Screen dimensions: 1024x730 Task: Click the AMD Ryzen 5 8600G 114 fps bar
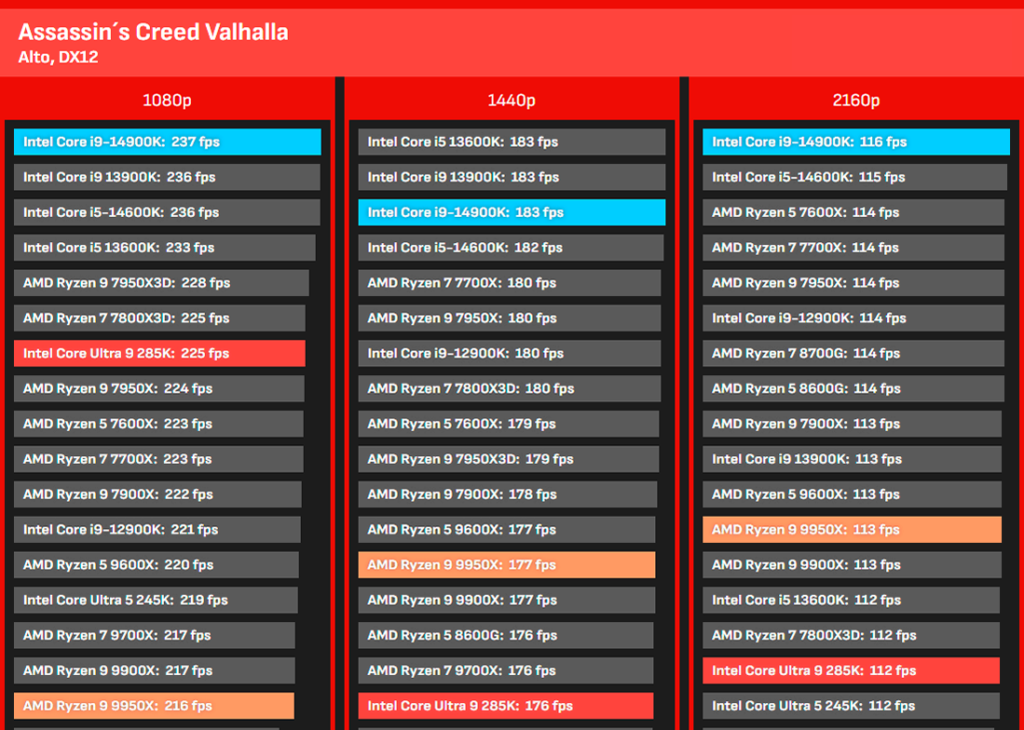click(x=854, y=389)
